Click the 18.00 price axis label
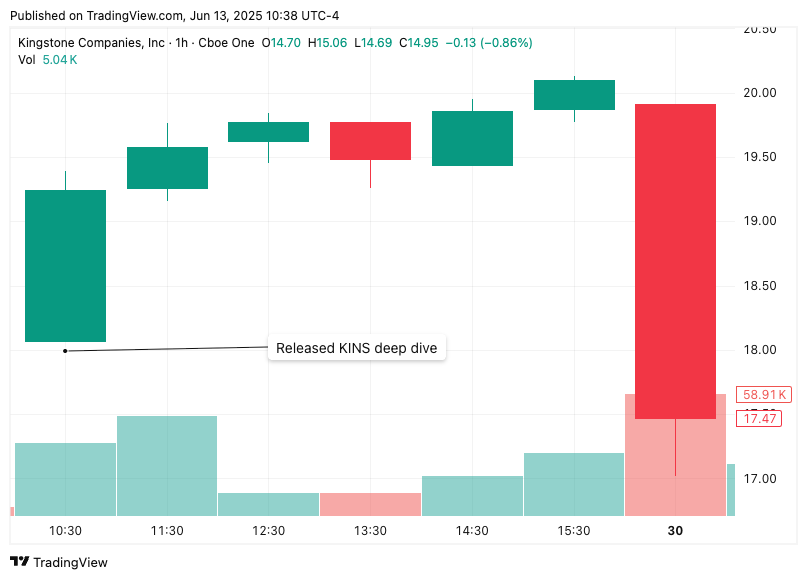The image size is (807, 579). click(760, 350)
